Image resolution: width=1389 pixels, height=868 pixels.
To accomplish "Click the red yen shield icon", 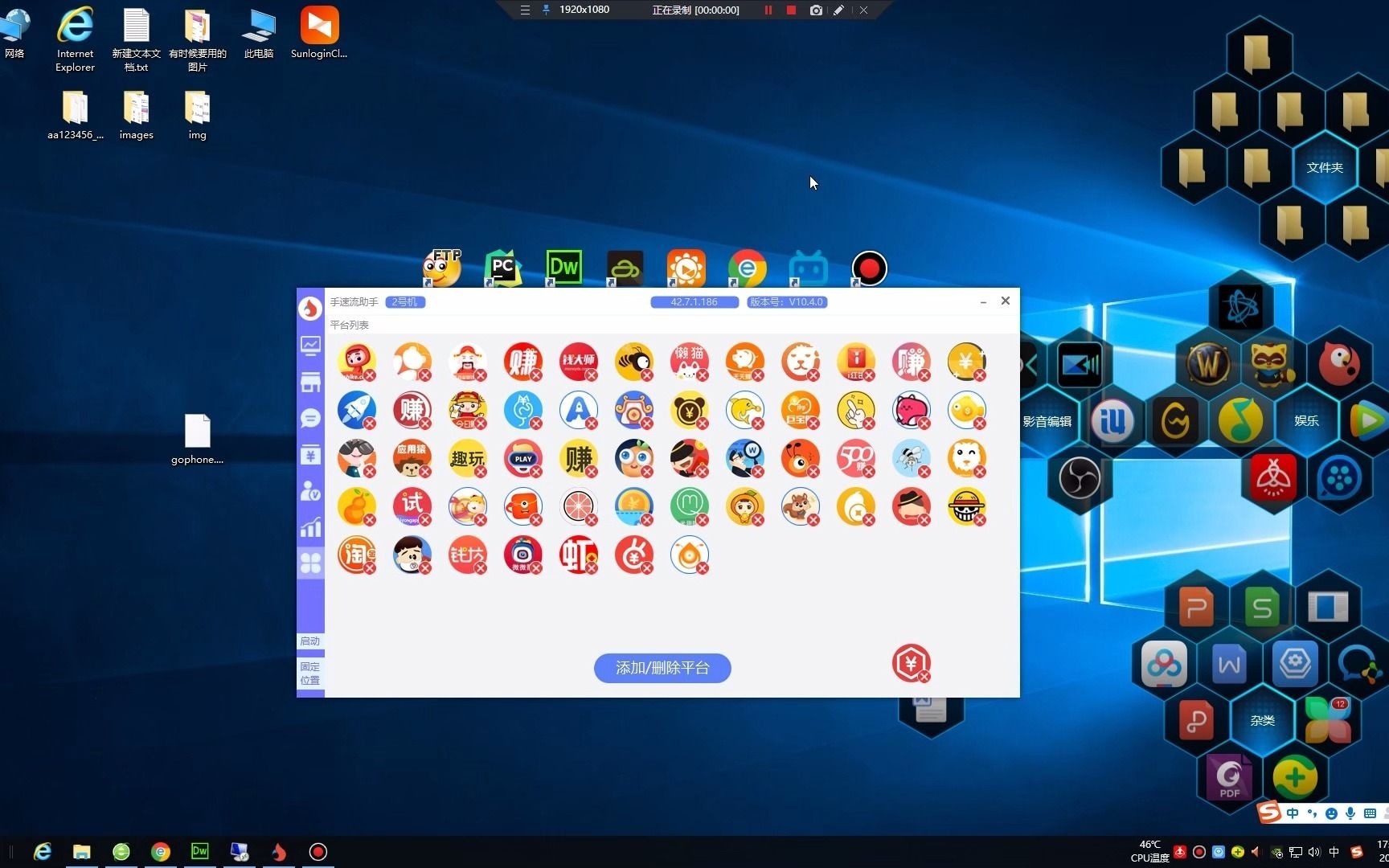I will pyautogui.click(x=911, y=663).
